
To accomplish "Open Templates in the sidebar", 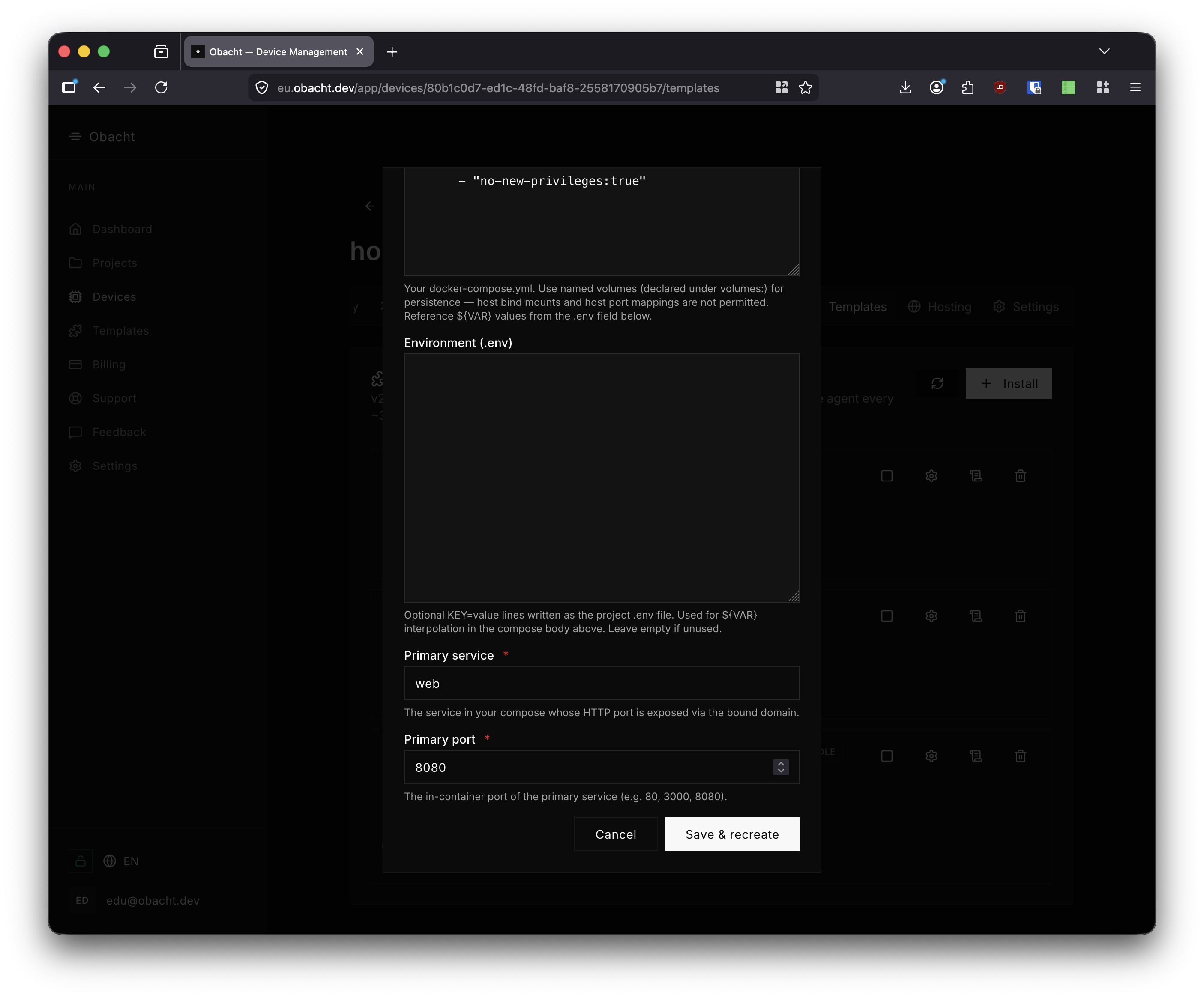I will pos(109,330).
